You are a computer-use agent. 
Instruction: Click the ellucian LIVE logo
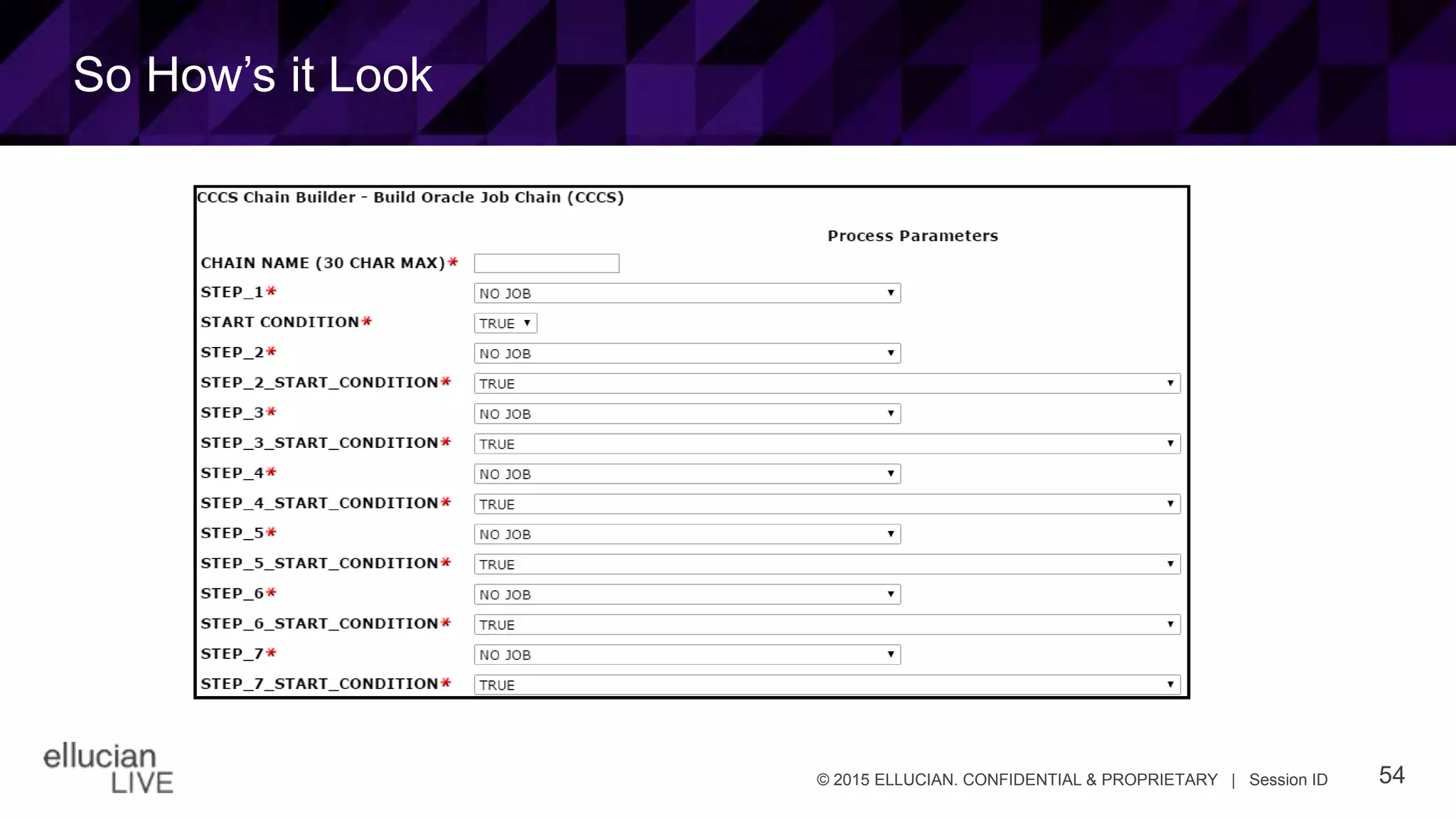(108, 769)
